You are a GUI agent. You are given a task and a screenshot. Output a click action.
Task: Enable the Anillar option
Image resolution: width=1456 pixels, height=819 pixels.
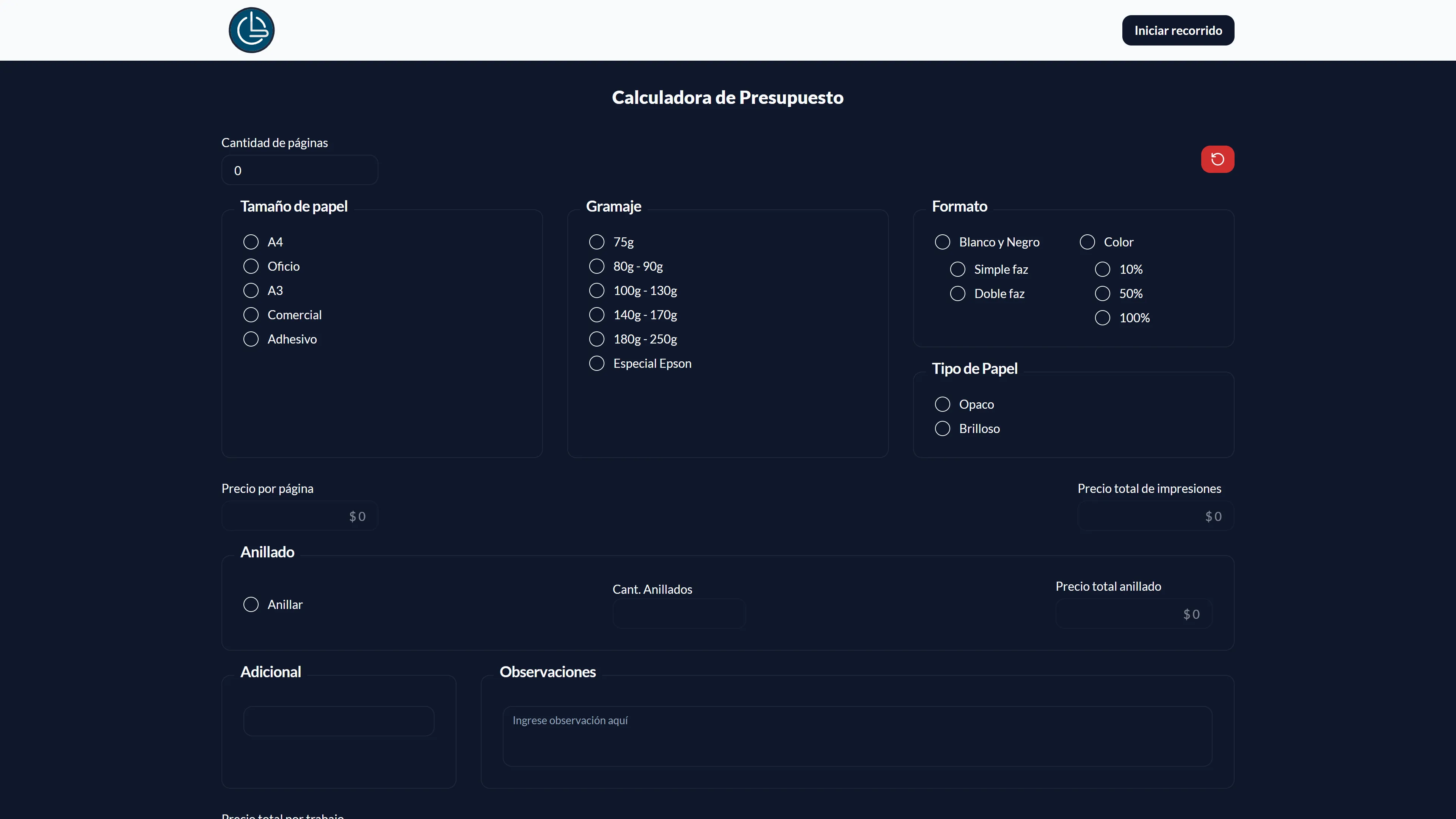251,605
